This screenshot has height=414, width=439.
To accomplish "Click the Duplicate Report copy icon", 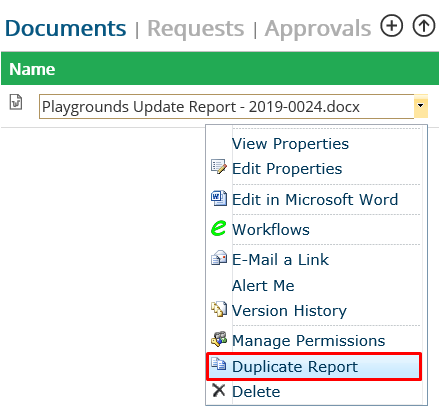I will 219,364.
